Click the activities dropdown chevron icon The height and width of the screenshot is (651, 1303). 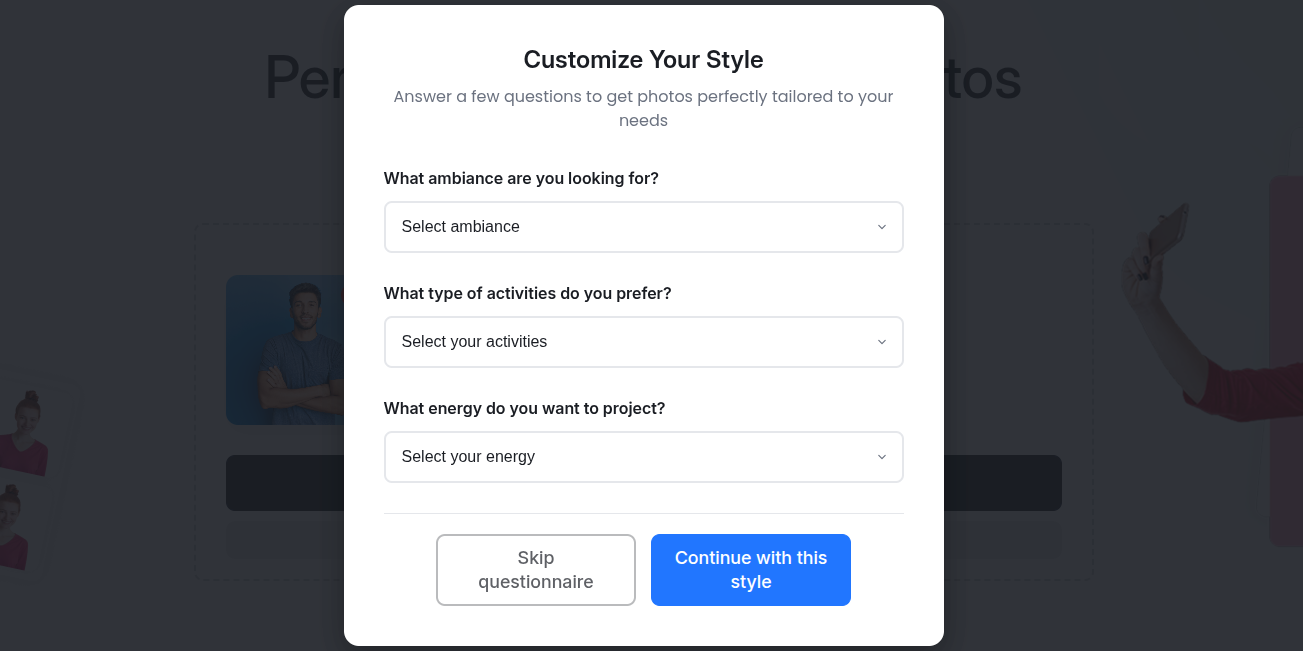pos(882,342)
